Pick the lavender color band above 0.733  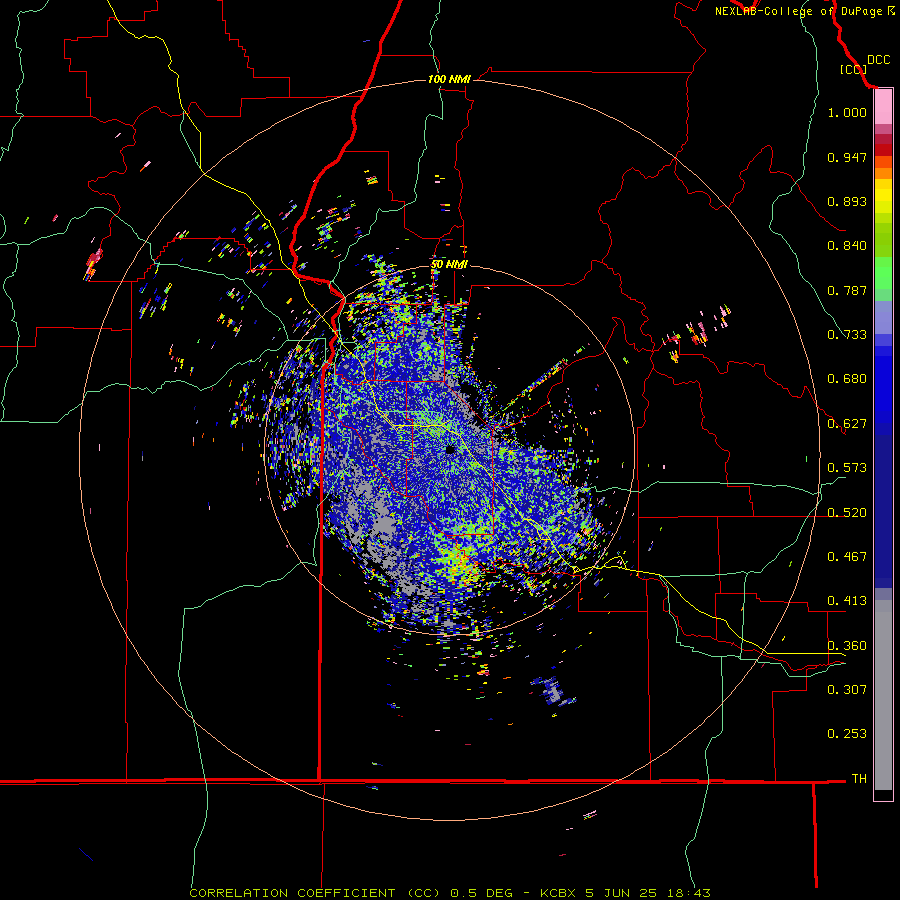coord(883,317)
